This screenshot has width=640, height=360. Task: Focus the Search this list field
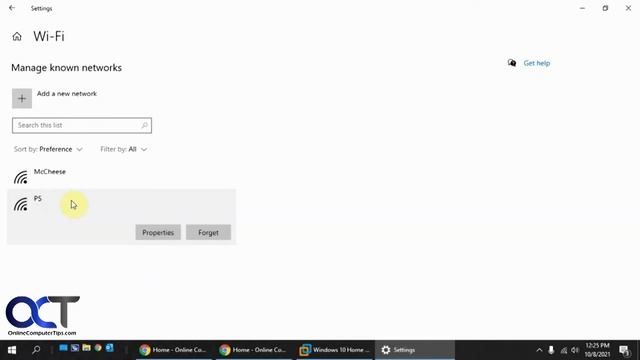(82, 125)
